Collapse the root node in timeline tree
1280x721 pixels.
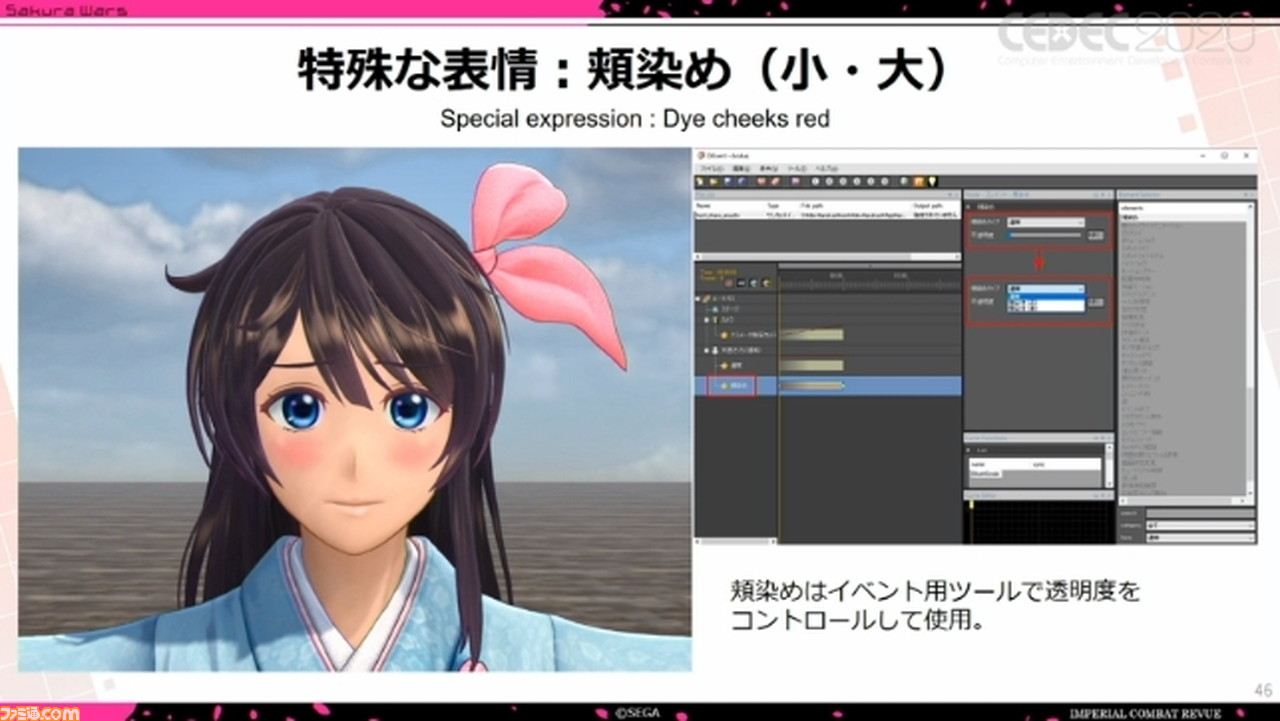pyautogui.click(x=698, y=298)
